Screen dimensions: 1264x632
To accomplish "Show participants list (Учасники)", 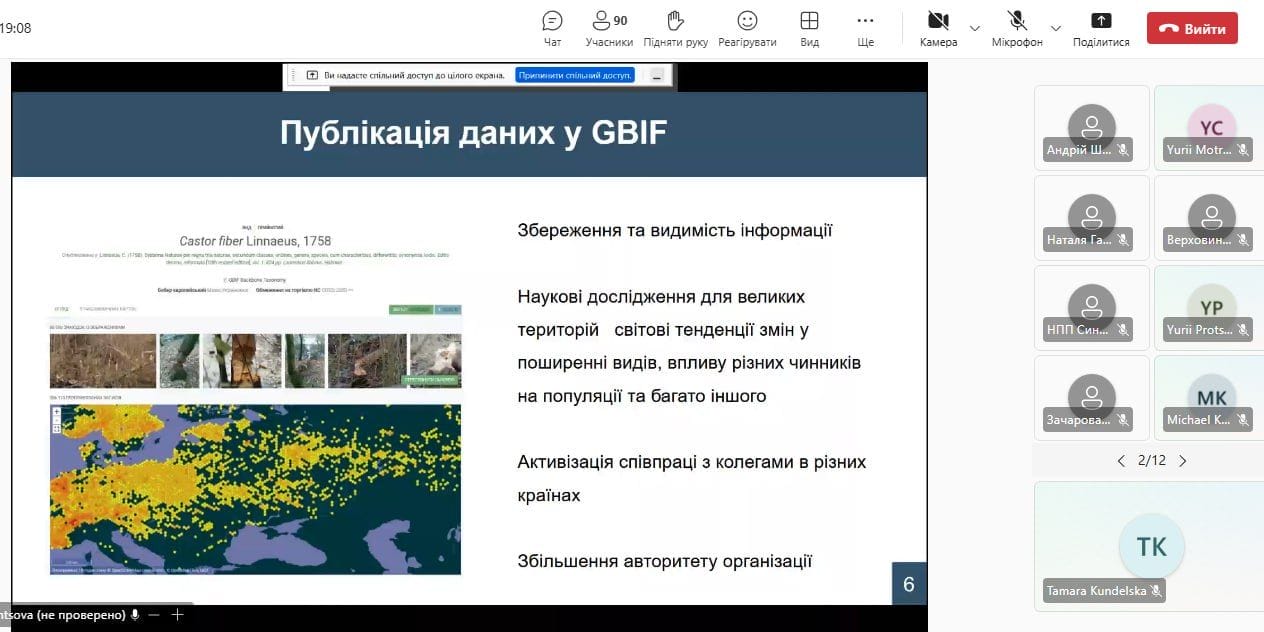I will (609, 28).
